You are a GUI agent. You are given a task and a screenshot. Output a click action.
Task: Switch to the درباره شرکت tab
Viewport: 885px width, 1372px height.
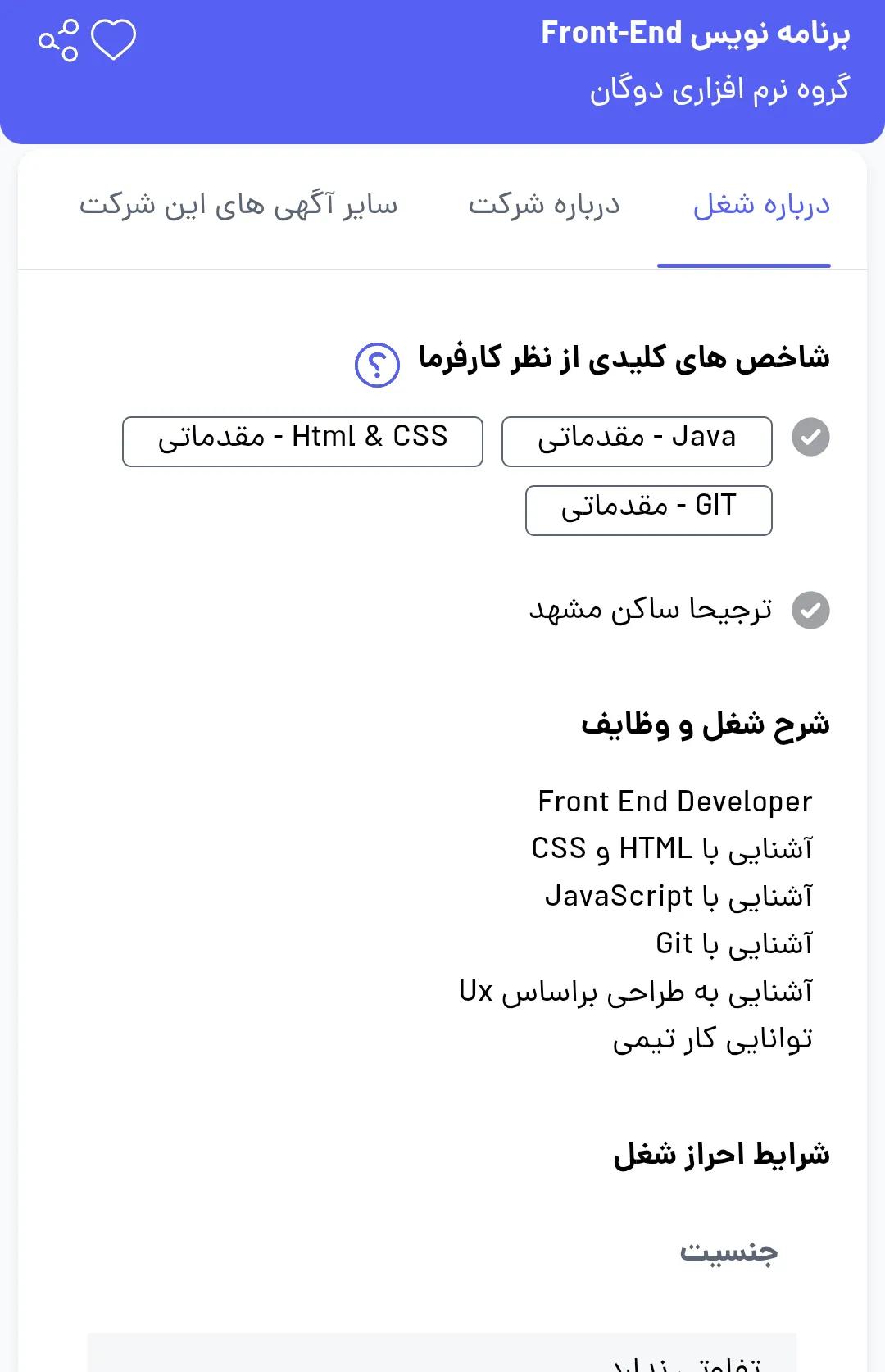[544, 205]
